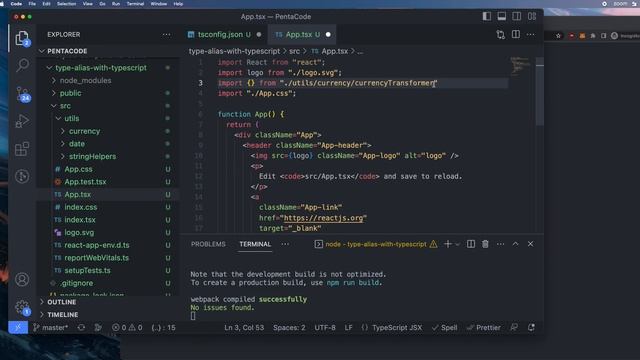Maximize the panel size chevron
The image size is (640, 360).
click(516, 244)
